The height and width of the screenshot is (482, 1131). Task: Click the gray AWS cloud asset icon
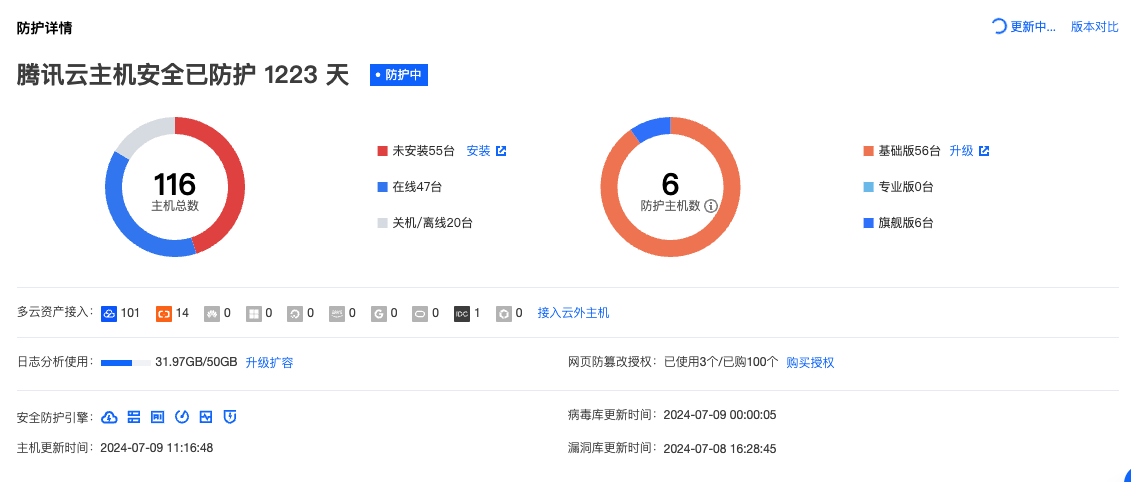point(337,314)
